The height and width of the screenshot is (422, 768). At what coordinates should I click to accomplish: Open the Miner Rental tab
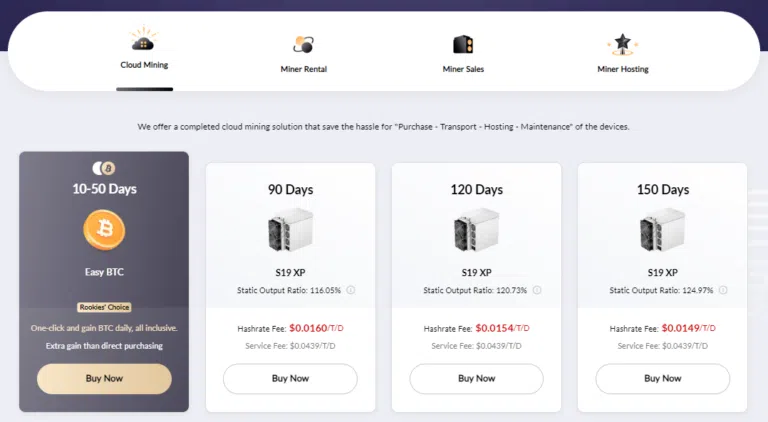[x=304, y=69]
